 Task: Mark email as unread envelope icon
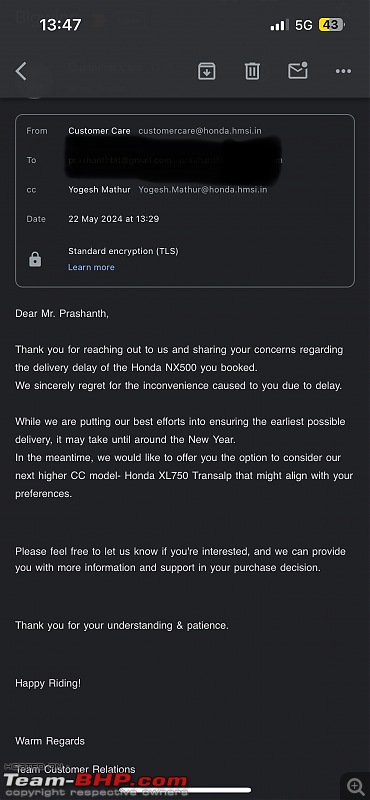coord(298,70)
